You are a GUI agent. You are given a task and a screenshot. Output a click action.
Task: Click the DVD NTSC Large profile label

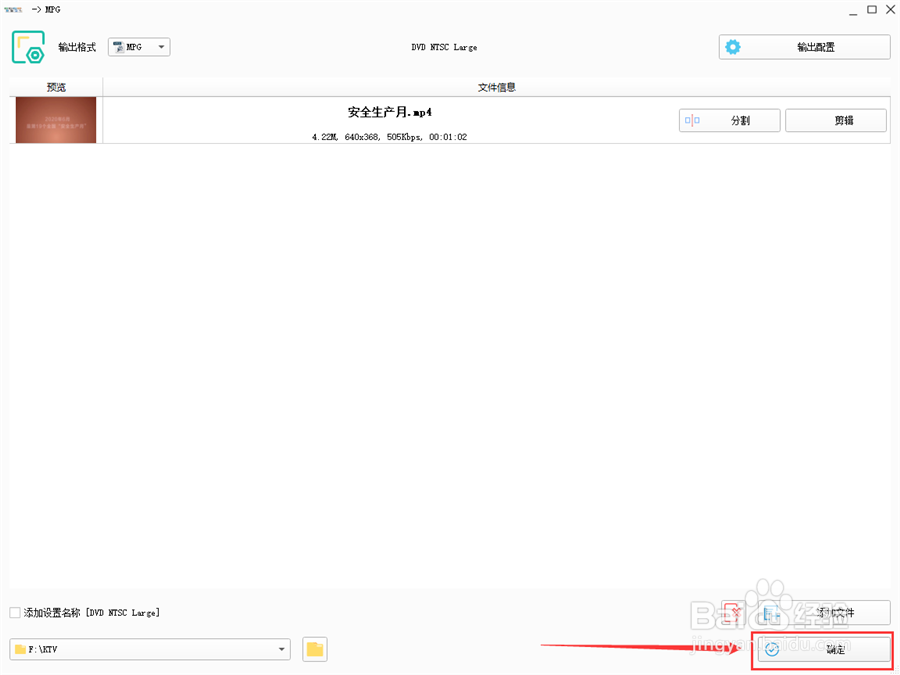click(444, 47)
